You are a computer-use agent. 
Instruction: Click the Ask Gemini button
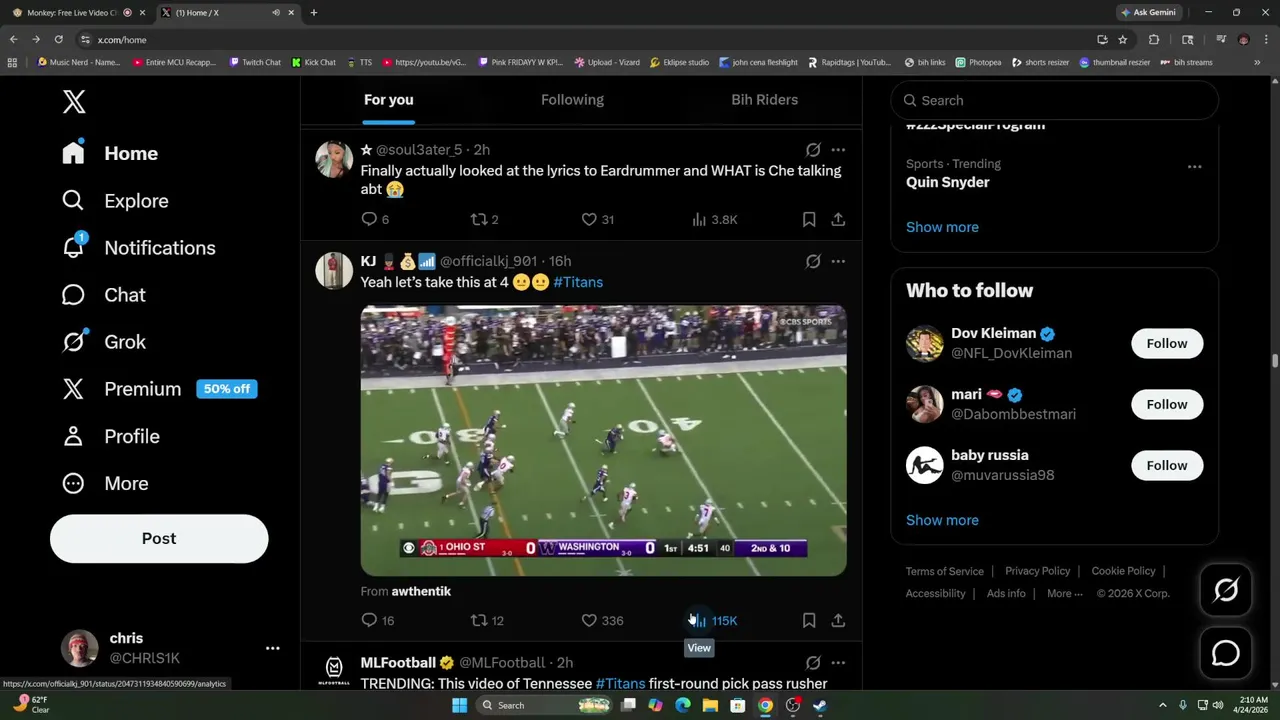click(1148, 12)
